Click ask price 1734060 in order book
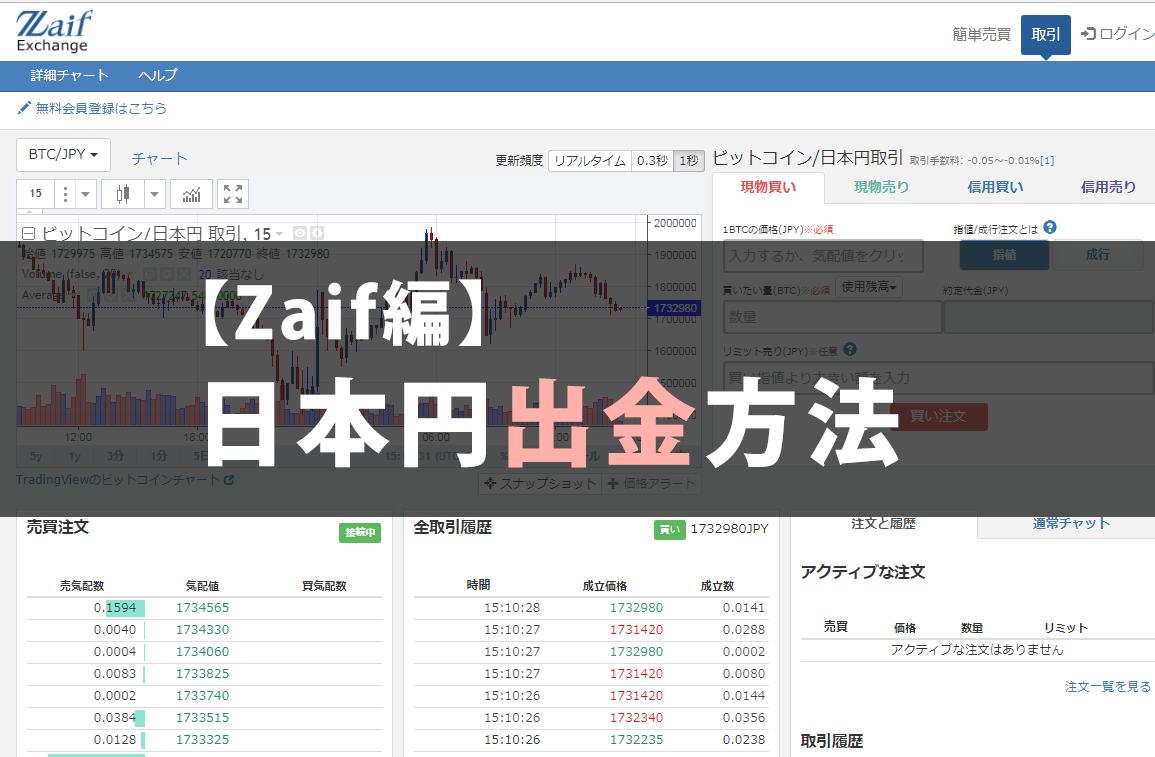Viewport: 1155px width, 757px height. [203, 652]
